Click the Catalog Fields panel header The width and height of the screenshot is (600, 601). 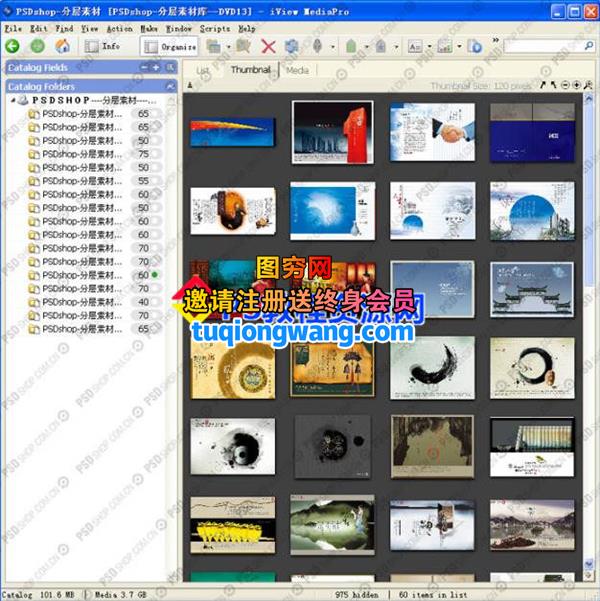[x=92, y=68]
